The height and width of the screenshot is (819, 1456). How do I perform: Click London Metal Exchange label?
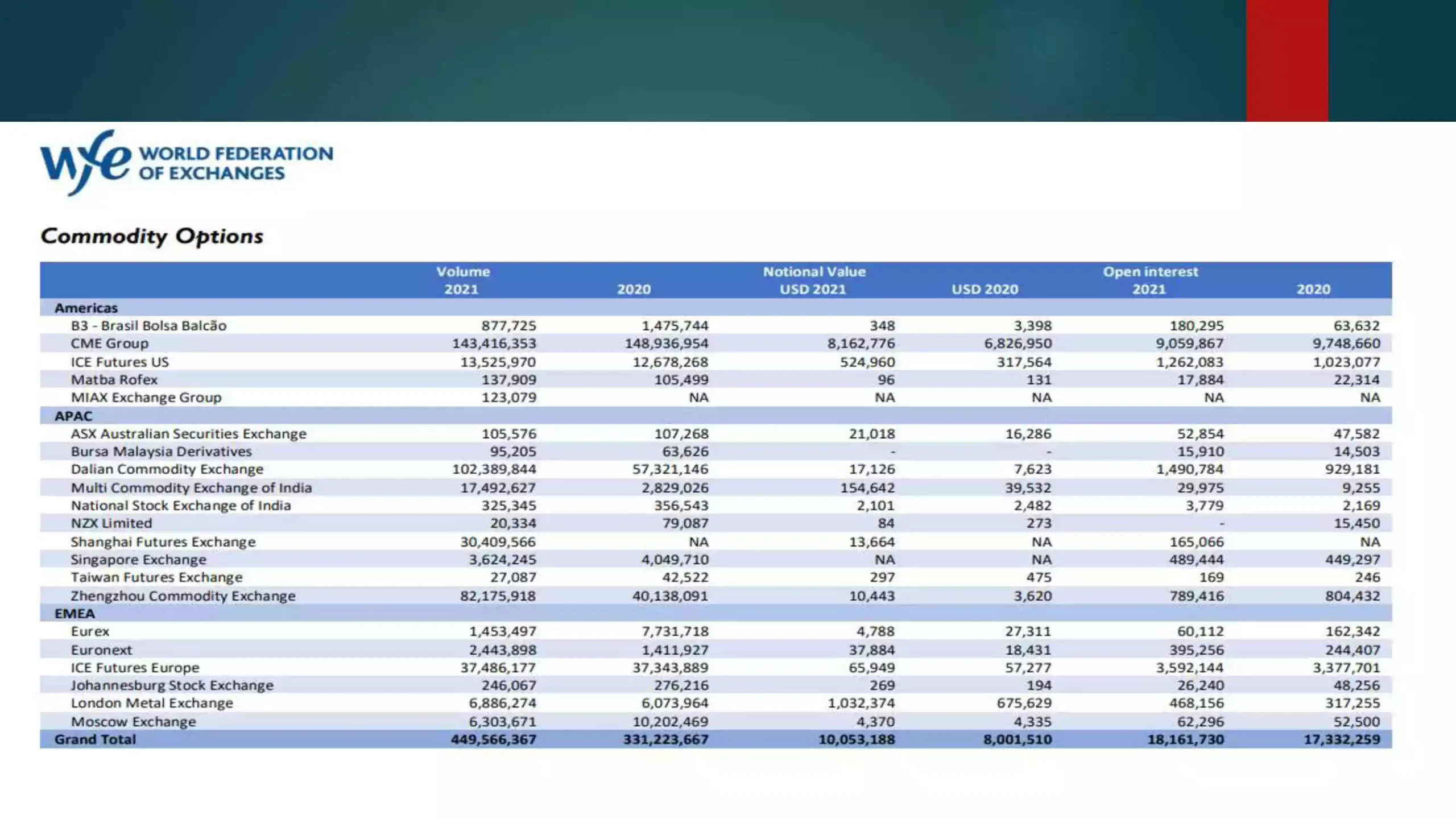tap(152, 703)
